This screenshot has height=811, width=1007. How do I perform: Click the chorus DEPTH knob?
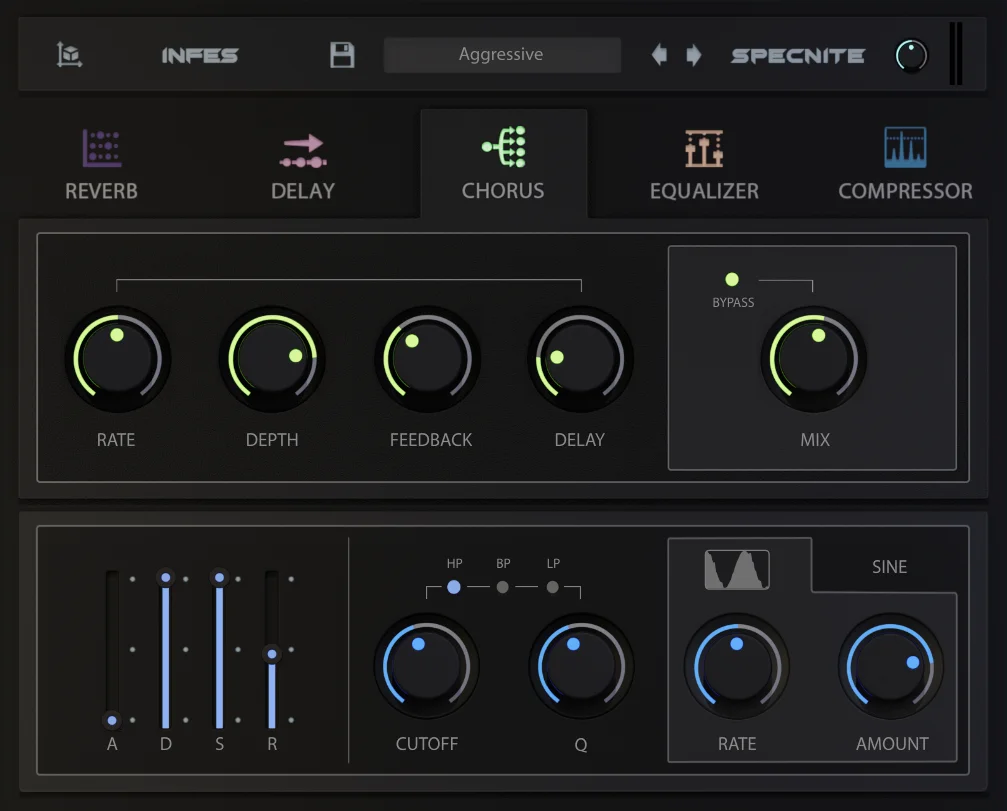pyautogui.click(x=272, y=358)
